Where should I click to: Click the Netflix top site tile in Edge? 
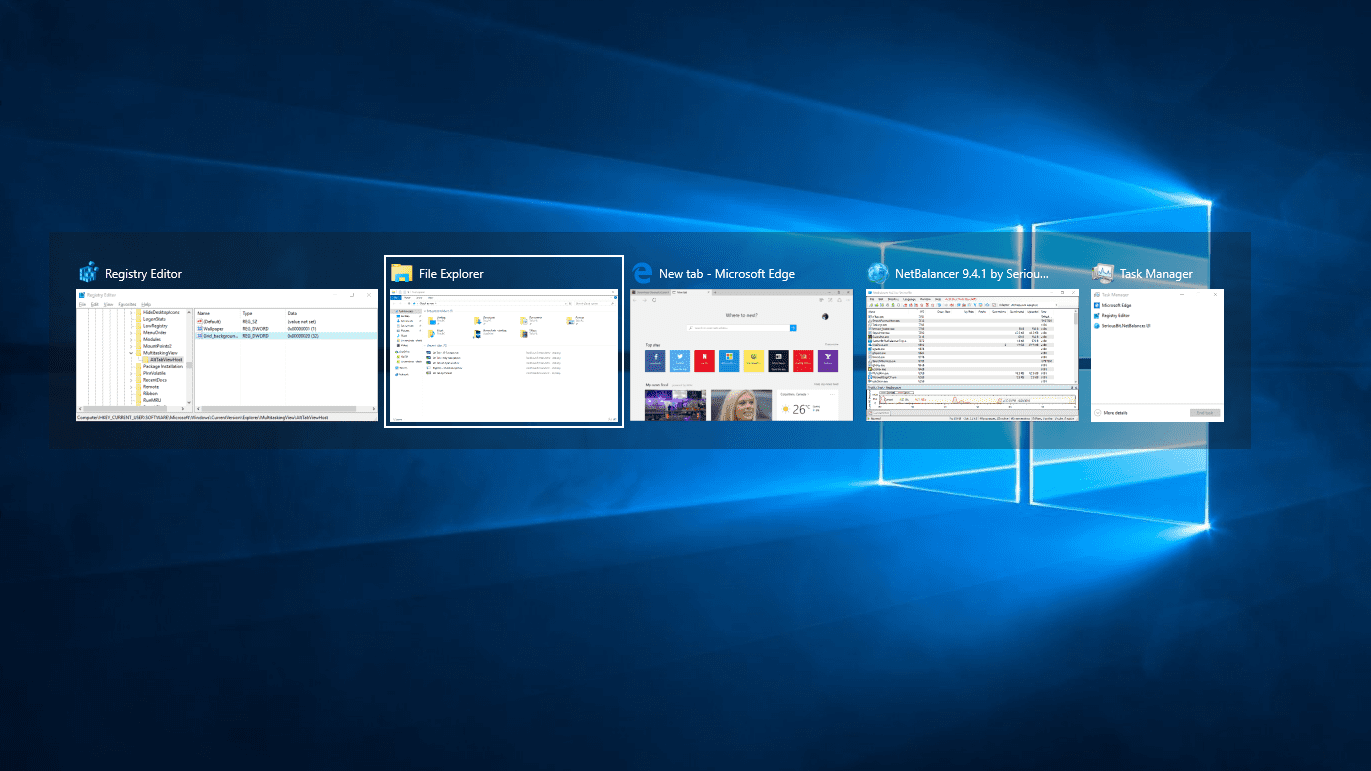pos(705,360)
